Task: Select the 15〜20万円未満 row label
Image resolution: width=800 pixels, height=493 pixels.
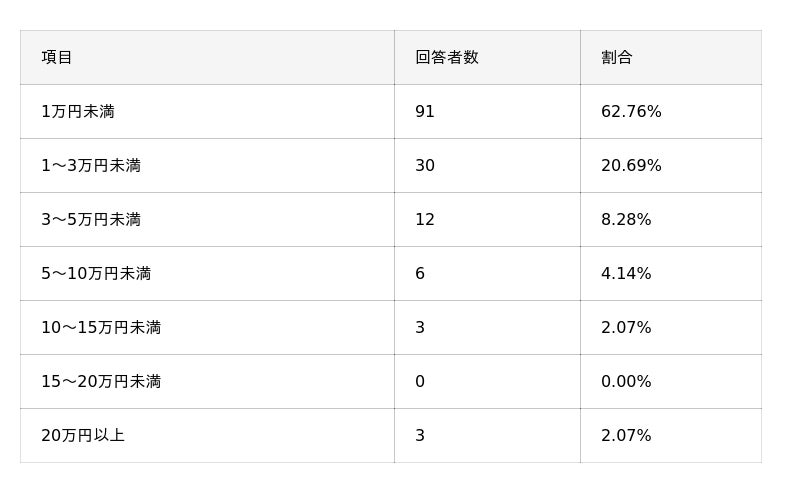Action: pyautogui.click(x=101, y=382)
